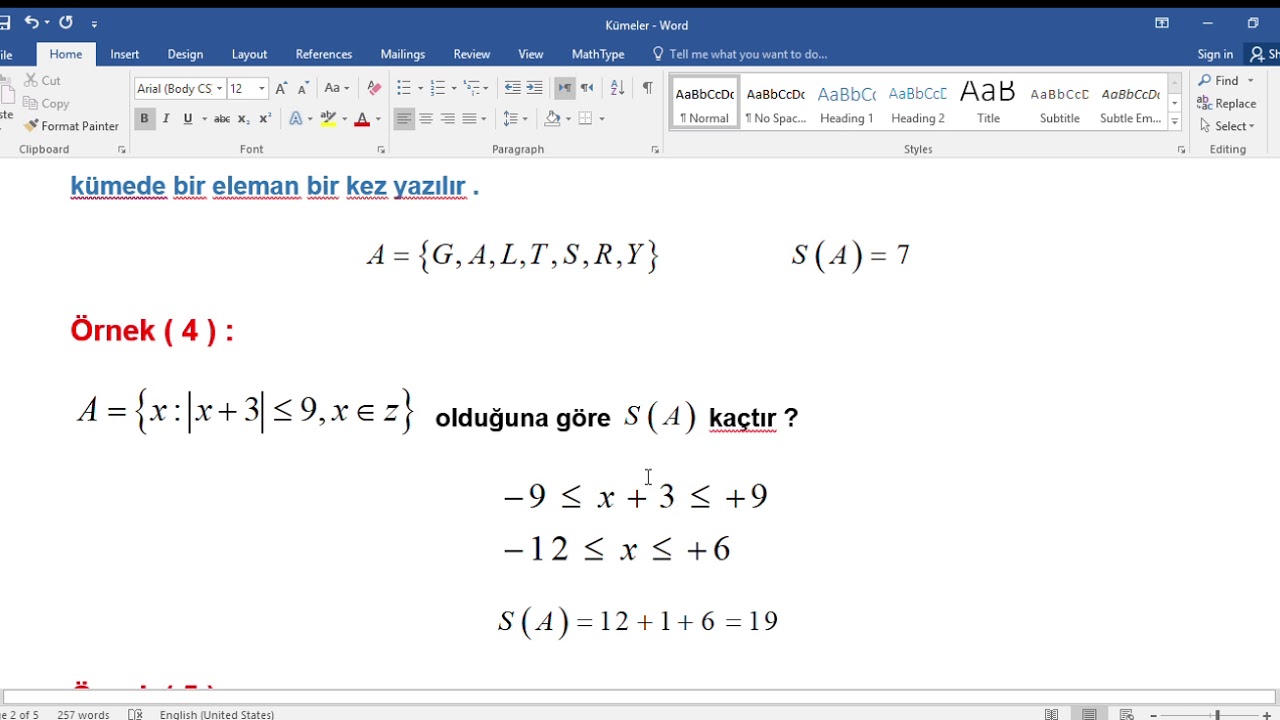Open the Change Case dropdown
Screen dimensions: 1280x720
pos(337,88)
